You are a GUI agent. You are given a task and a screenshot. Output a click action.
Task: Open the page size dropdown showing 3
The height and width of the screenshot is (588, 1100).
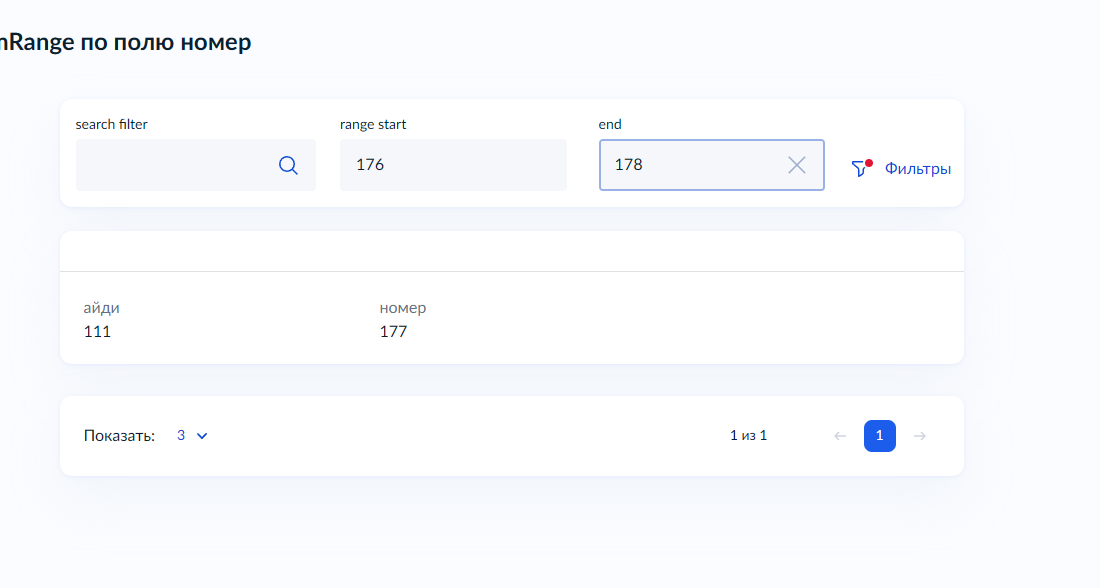coord(182,436)
